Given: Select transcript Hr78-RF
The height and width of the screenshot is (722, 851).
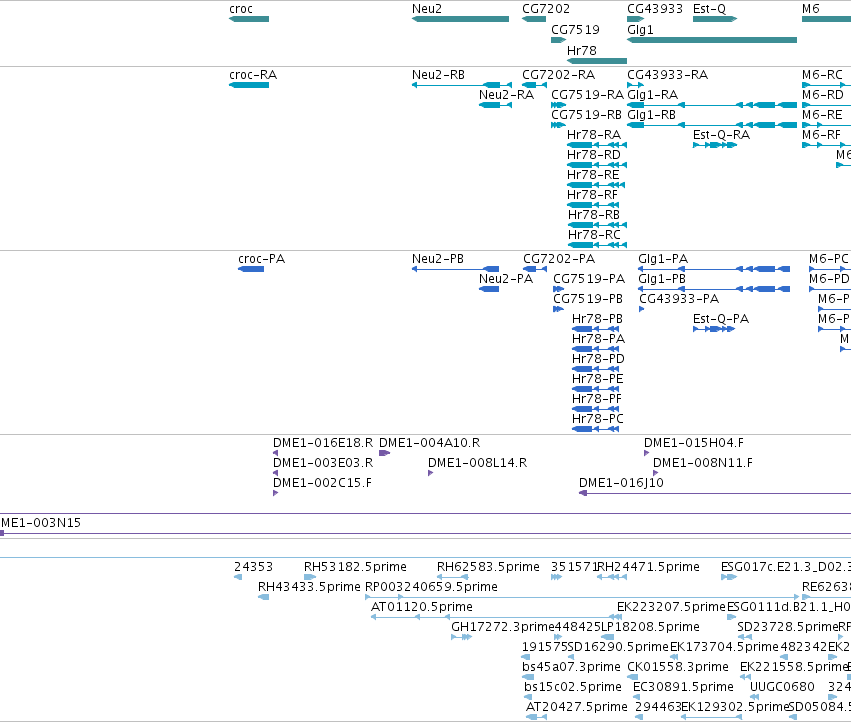Looking at the screenshot, I should [x=593, y=205].
